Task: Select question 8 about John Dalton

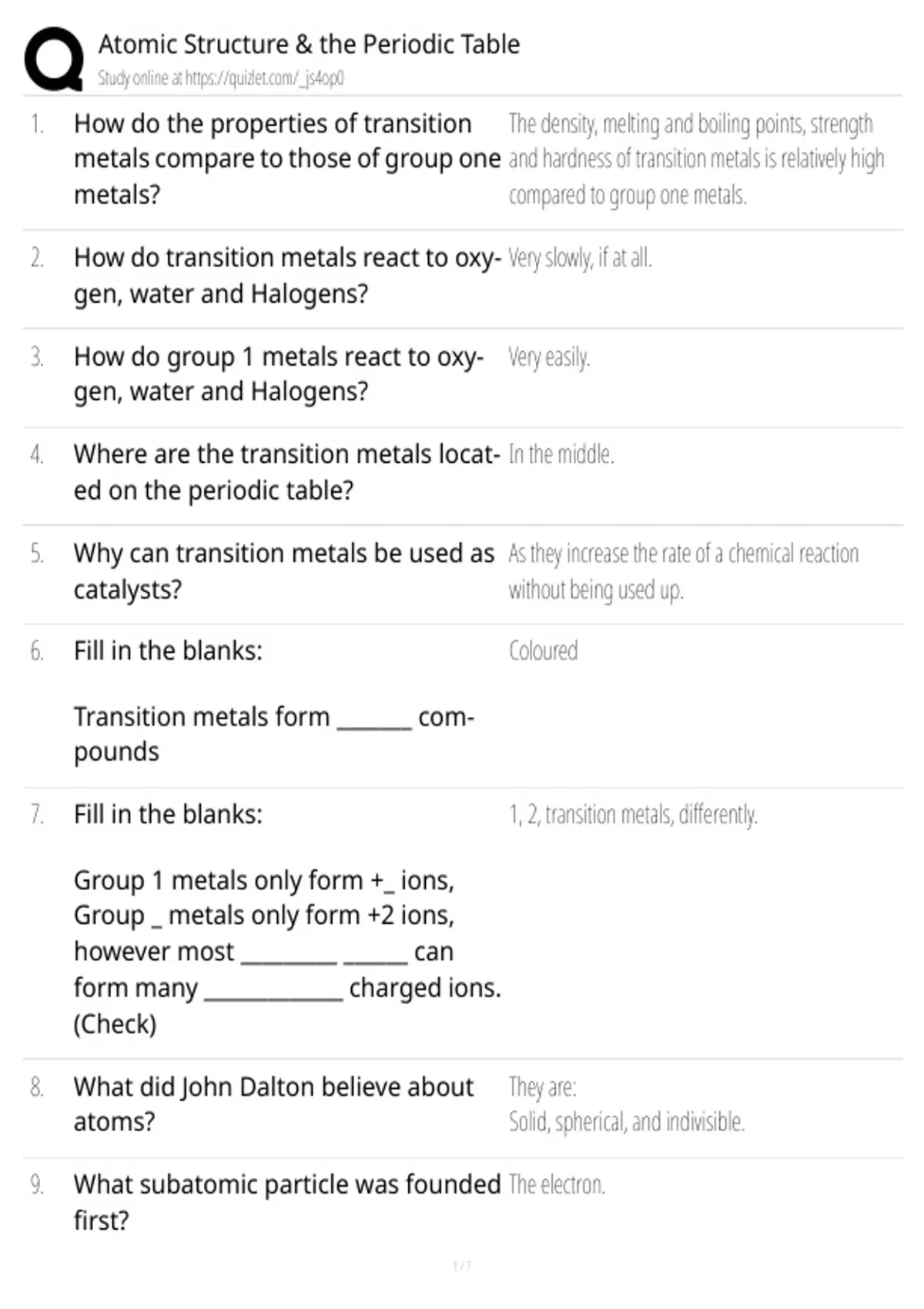Action: coord(273,1104)
